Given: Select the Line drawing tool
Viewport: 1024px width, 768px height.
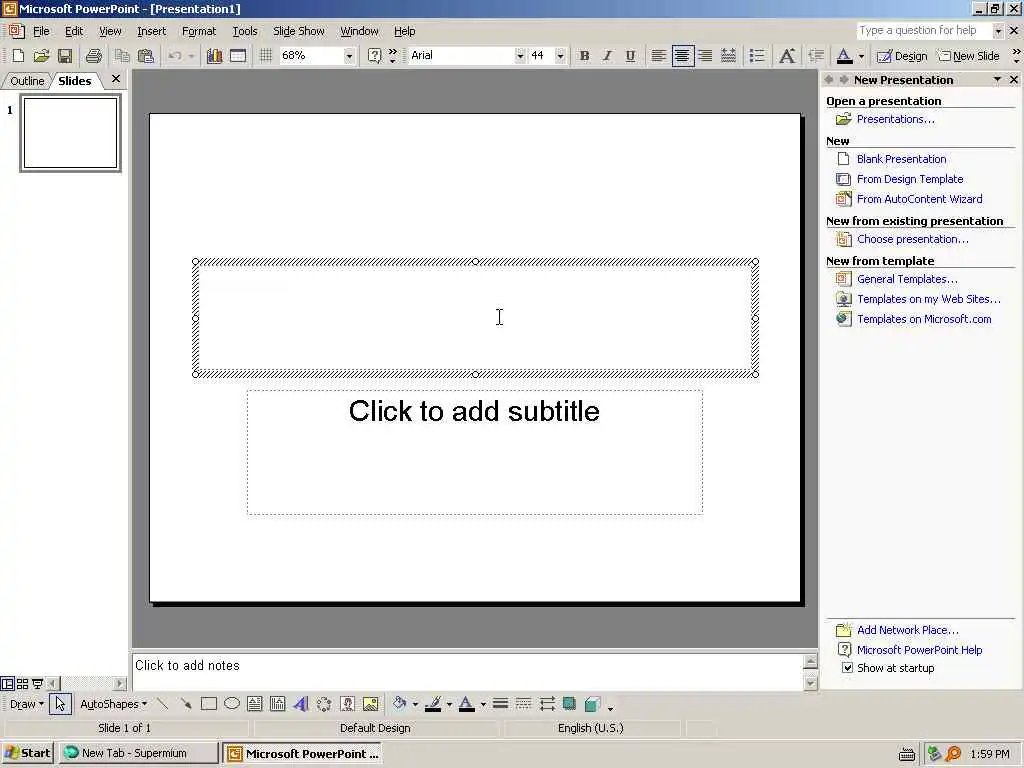Looking at the screenshot, I should coord(163,703).
